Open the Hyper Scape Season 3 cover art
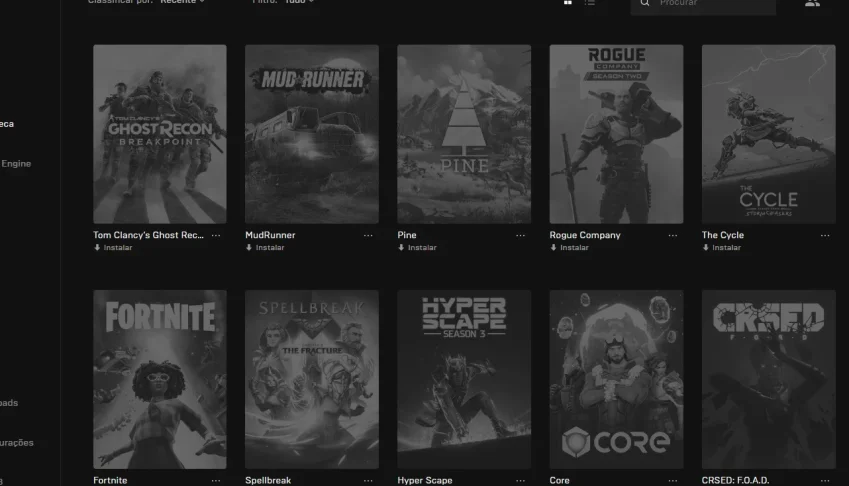 [464, 379]
